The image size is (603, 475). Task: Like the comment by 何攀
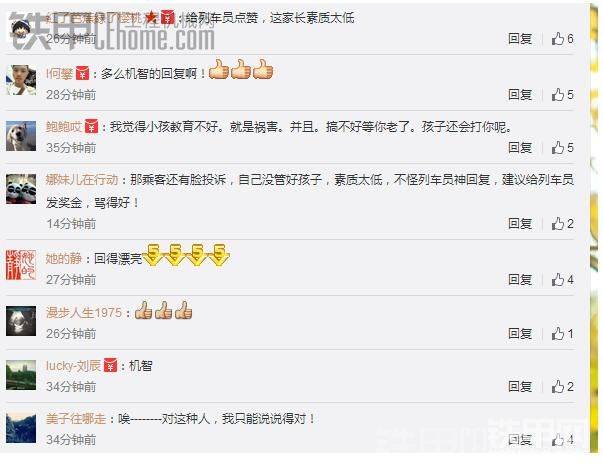point(562,95)
